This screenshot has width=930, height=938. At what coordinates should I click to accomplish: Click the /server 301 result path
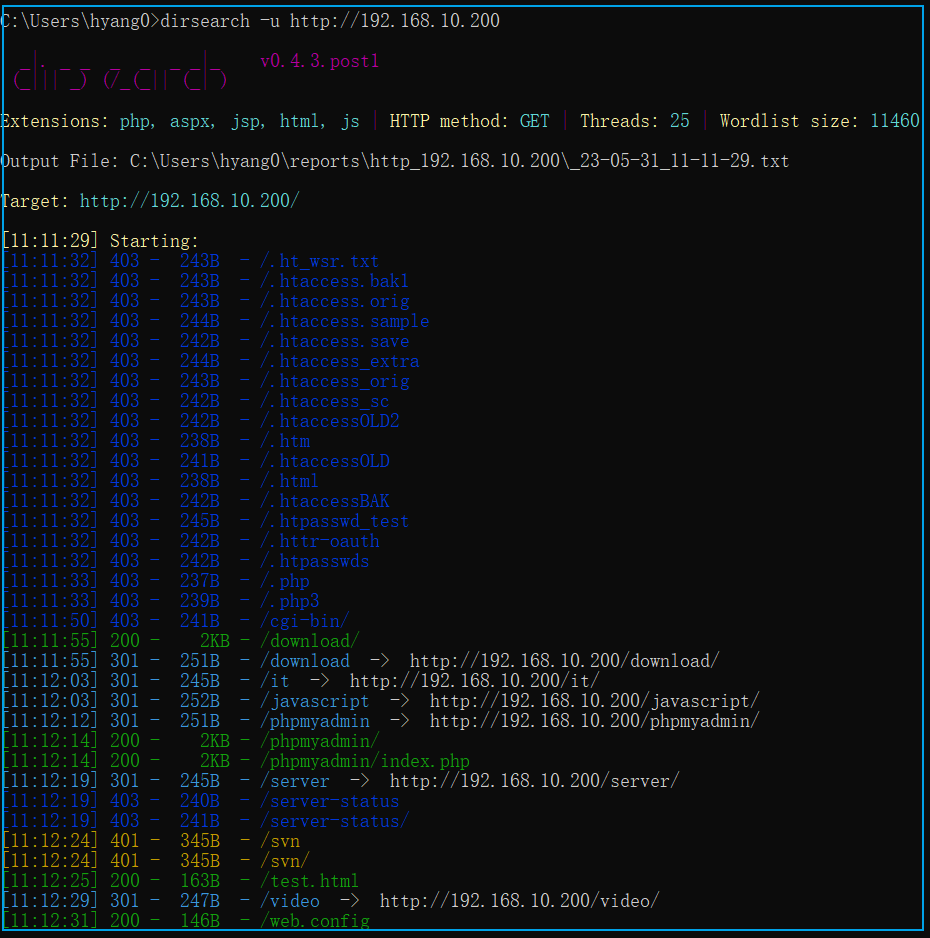tap(295, 781)
